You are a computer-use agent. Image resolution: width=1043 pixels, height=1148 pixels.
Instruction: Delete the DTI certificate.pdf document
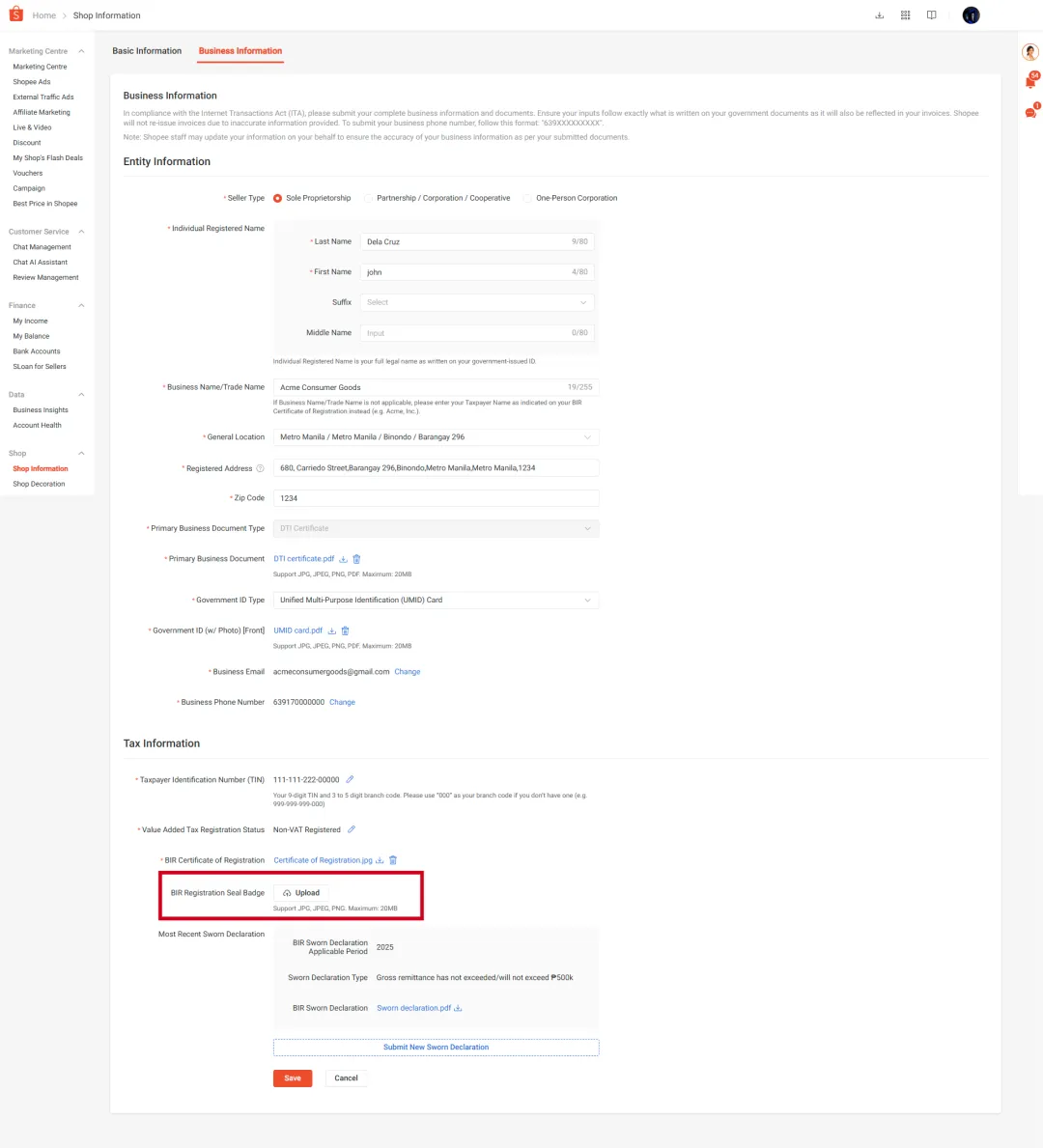coord(356,559)
